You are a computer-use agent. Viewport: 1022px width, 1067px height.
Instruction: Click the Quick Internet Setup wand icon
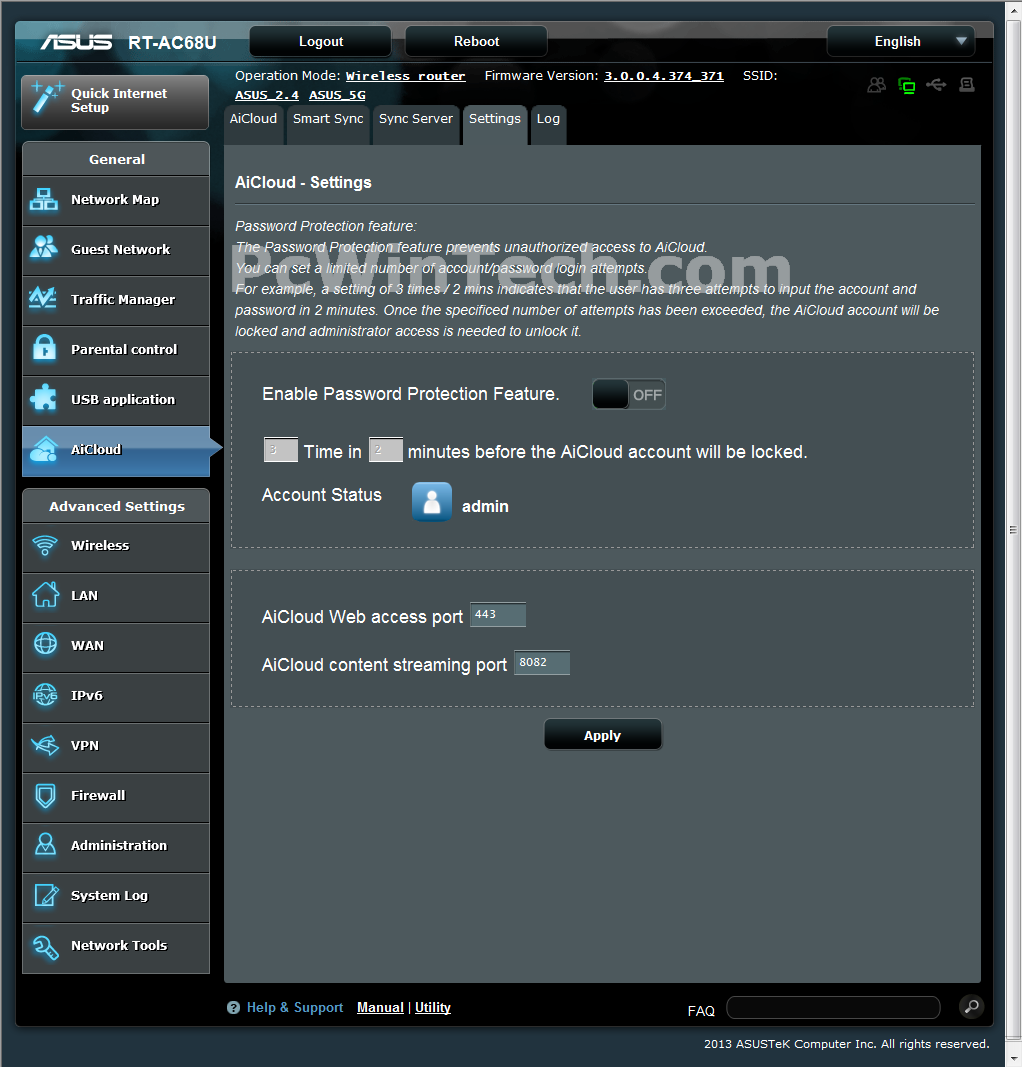(46, 98)
